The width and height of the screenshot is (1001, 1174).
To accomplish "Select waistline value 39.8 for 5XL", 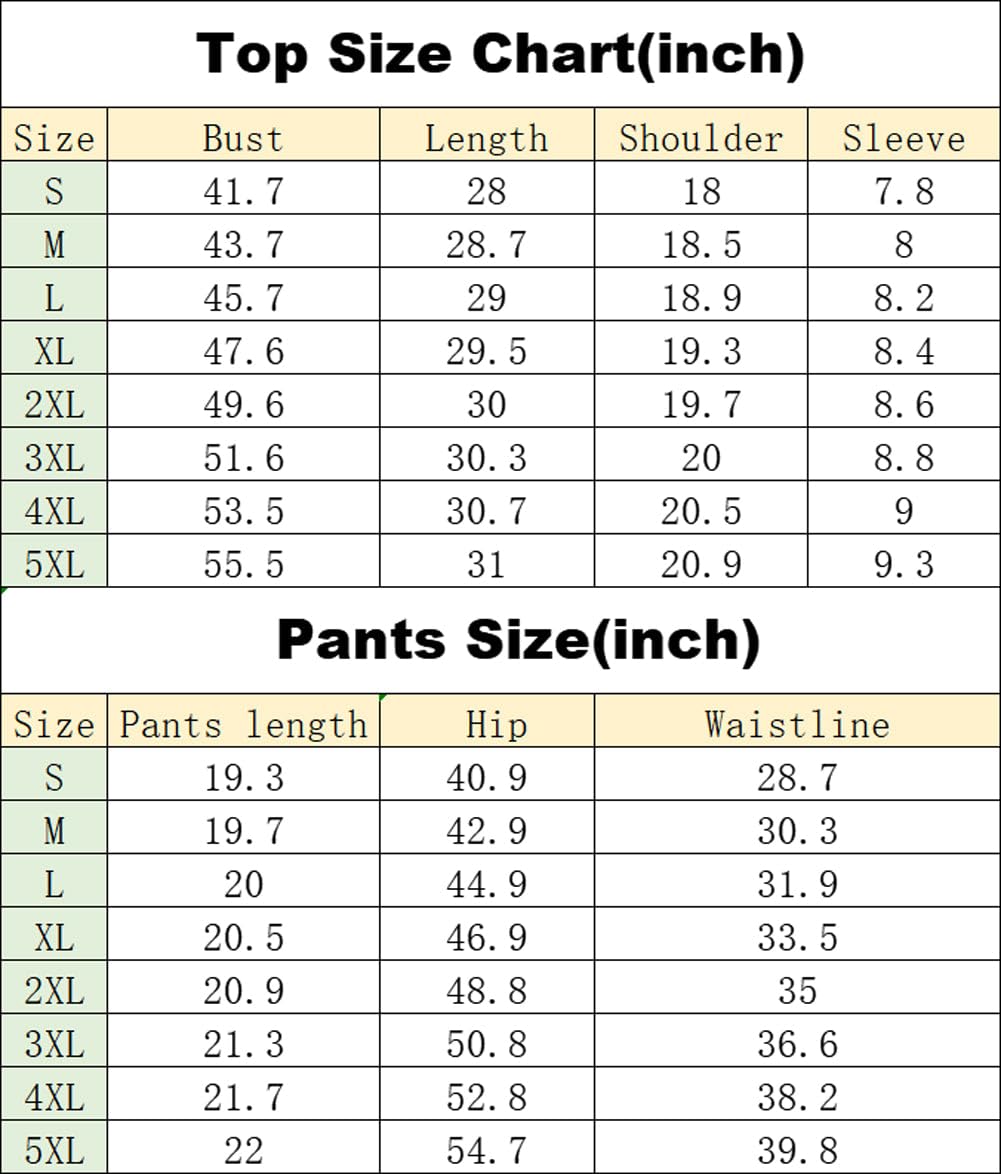I will pos(797,1150).
